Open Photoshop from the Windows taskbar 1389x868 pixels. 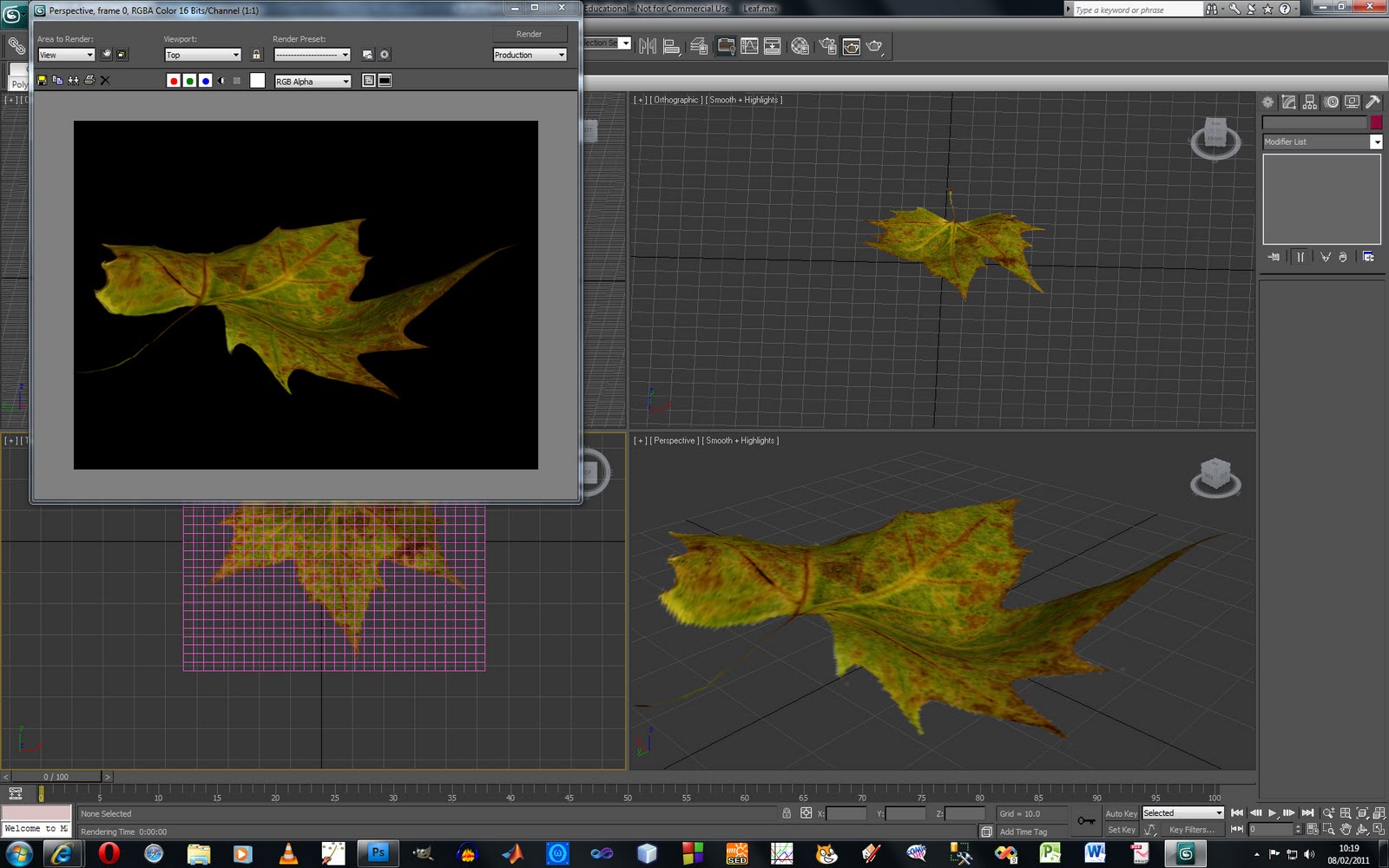(x=378, y=852)
